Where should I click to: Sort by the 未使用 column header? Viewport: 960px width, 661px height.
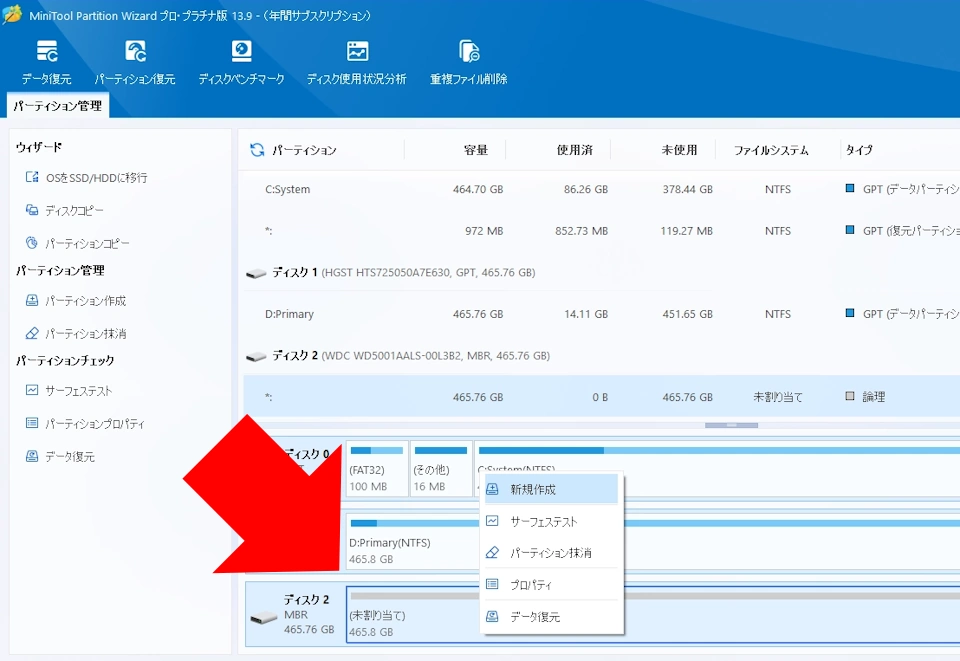pos(679,150)
